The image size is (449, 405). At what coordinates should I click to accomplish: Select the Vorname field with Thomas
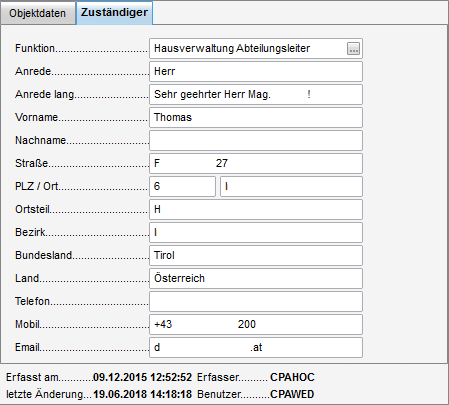(256, 118)
